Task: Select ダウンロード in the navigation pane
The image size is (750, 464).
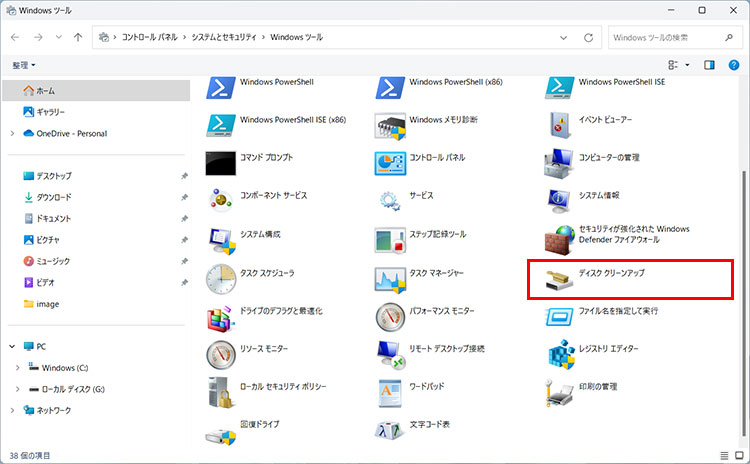Action: tap(53, 197)
